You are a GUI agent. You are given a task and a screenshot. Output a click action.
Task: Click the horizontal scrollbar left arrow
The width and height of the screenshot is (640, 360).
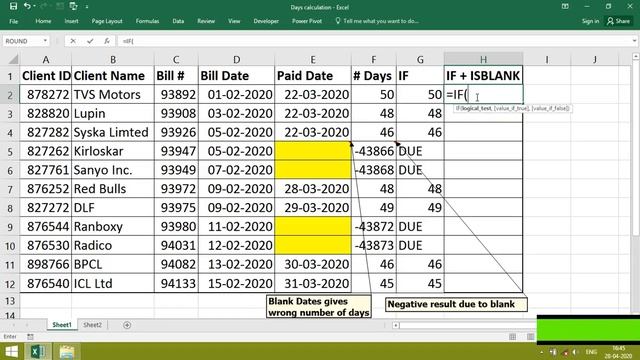[x=396, y=325]
